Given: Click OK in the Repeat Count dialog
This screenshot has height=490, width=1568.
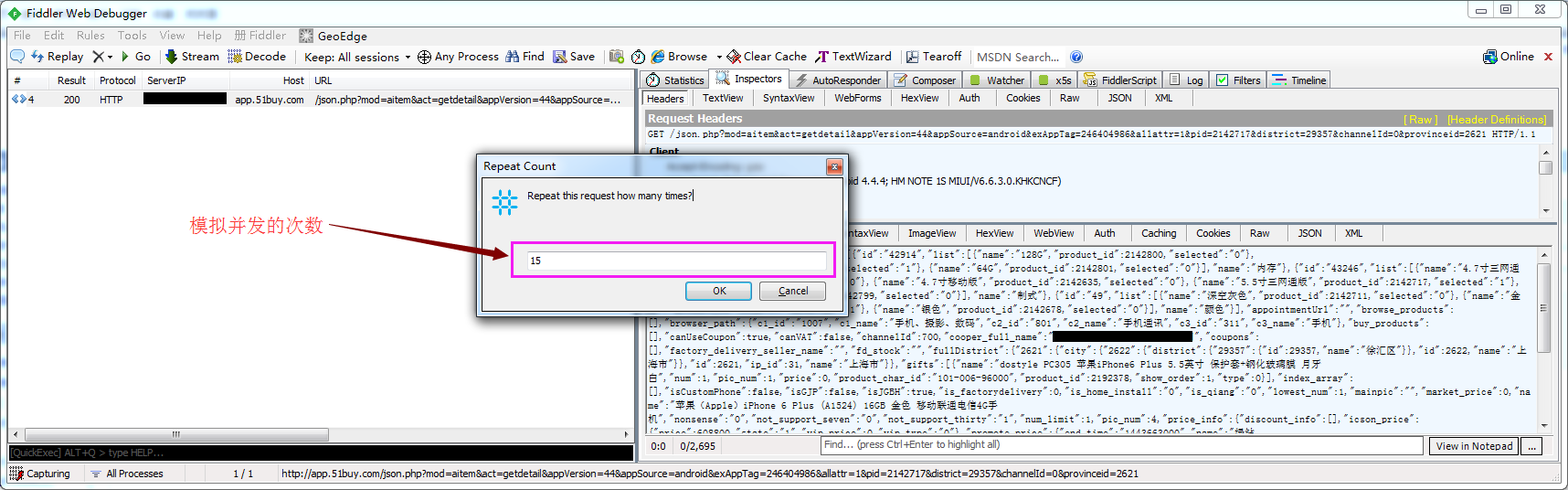Looking at the screenshot, I should click(x=719, y=291).
